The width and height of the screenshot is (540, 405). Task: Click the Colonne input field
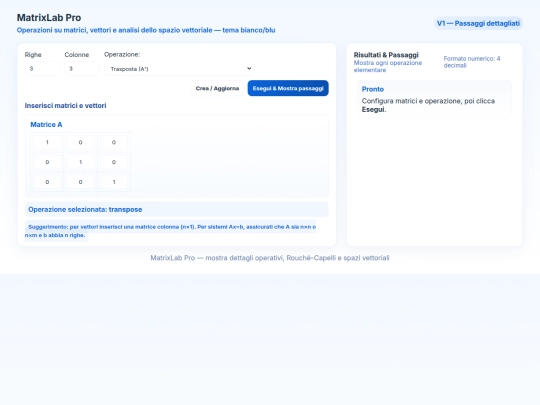point(82,69)
